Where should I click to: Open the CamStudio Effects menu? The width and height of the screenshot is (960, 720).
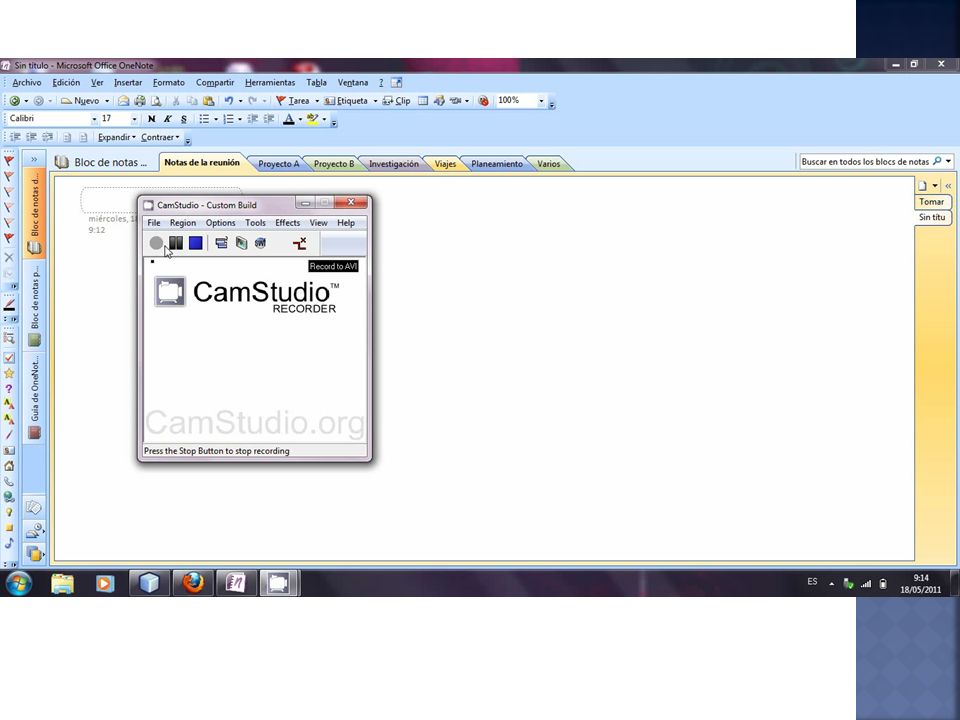coord(288,223)
